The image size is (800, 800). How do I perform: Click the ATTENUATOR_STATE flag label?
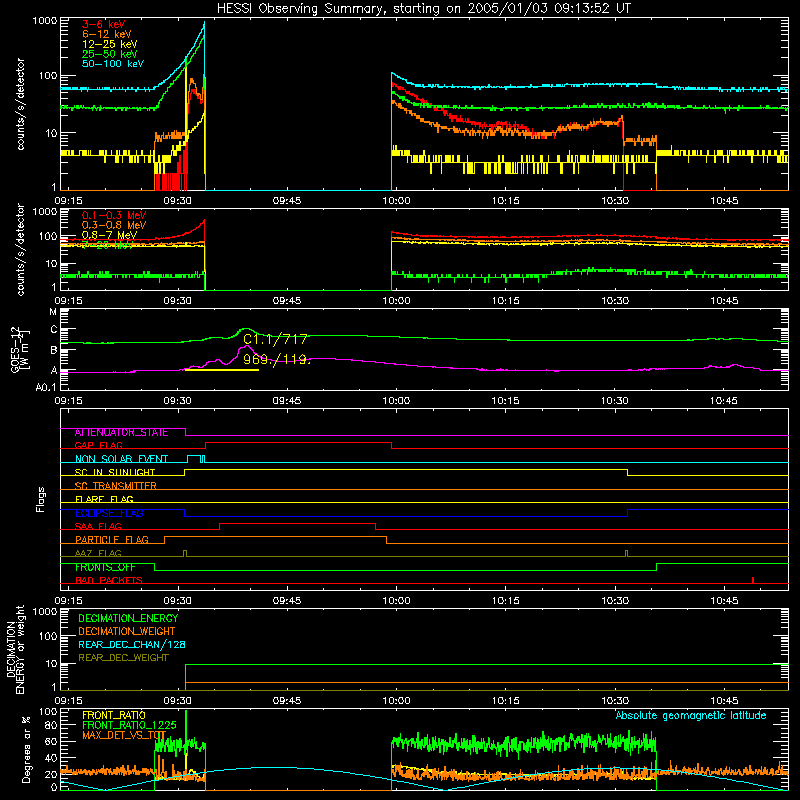[121, 433]
